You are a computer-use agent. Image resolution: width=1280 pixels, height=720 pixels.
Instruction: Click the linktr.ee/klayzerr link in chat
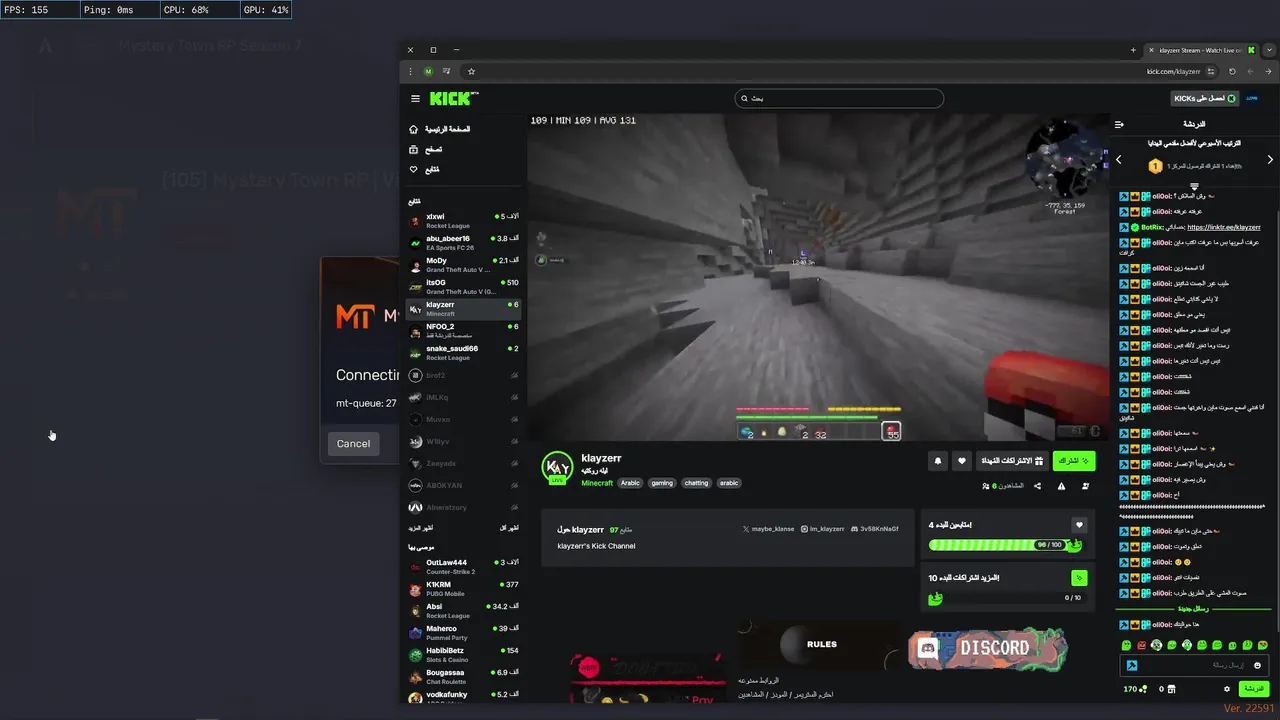[x=1224, y=227]
